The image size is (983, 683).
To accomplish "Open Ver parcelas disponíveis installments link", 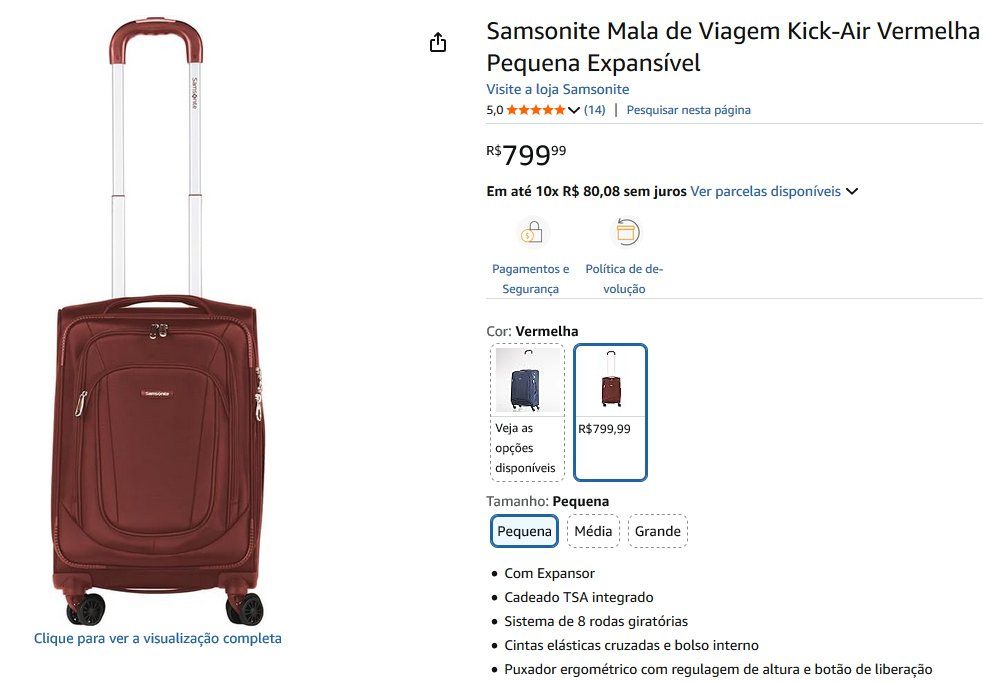I will [x=765, y=191].
